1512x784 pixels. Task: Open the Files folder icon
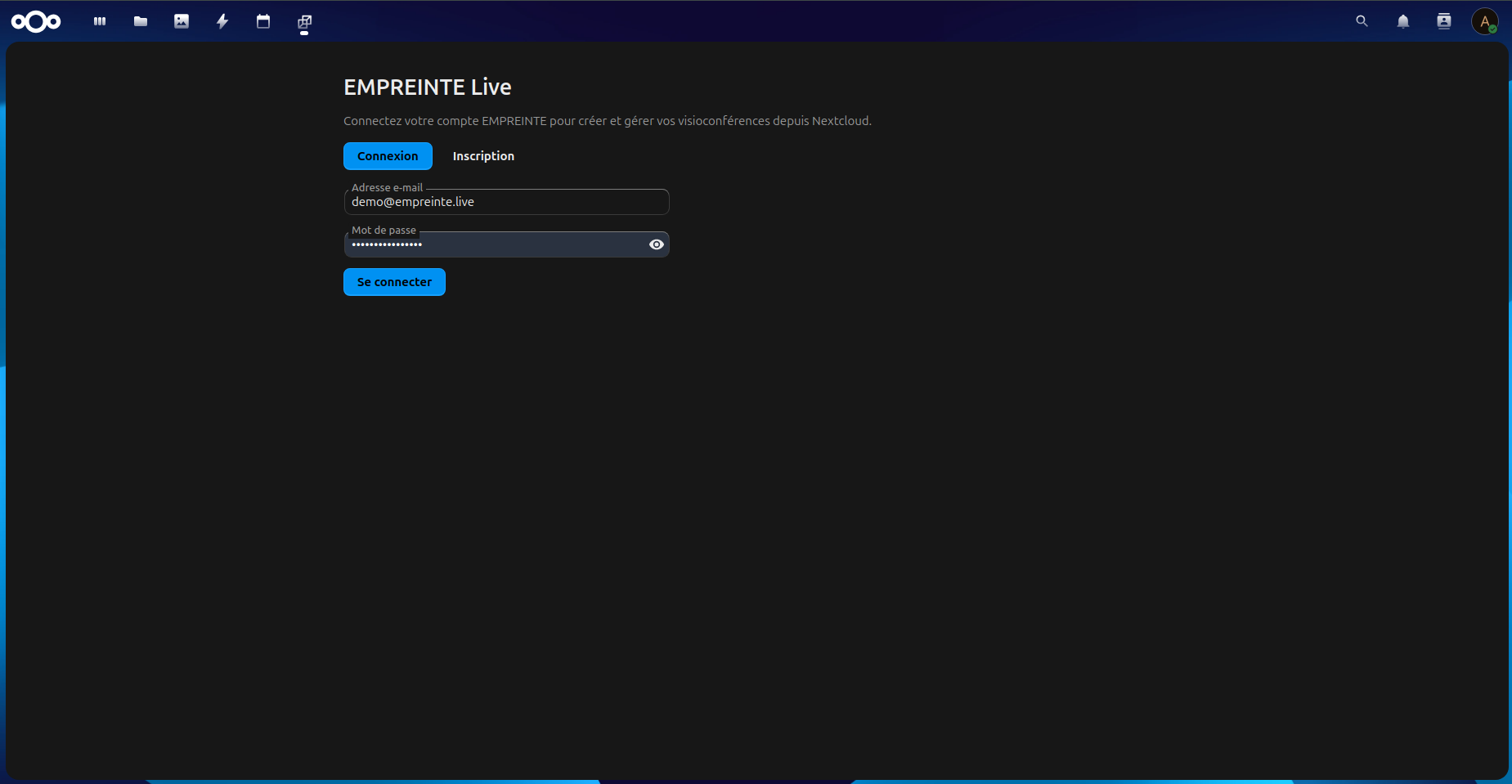pos(141,21)
